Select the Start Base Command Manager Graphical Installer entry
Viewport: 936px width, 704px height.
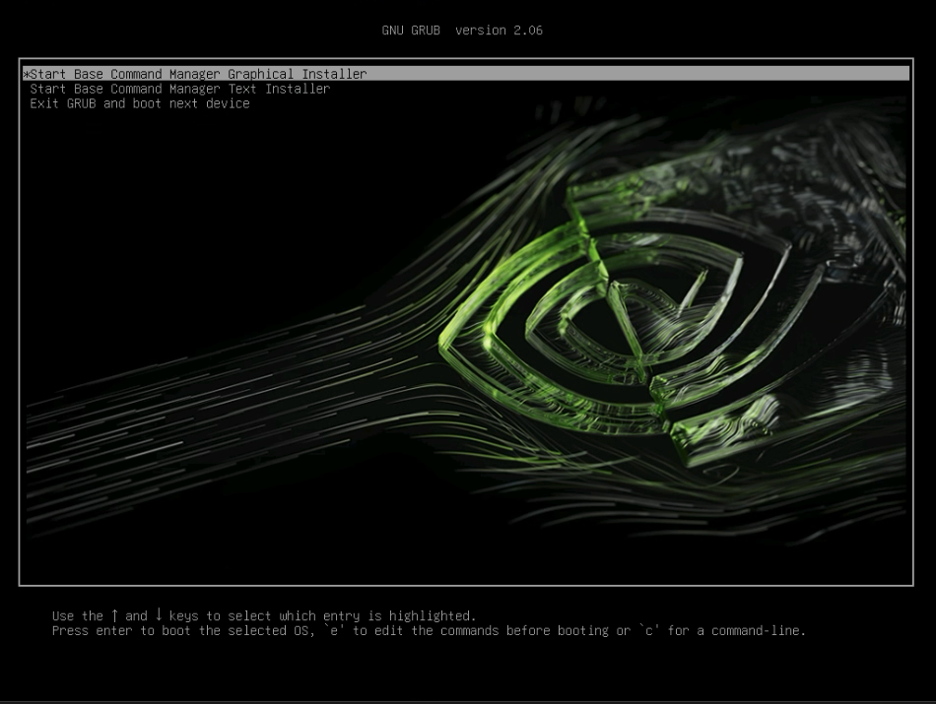pyautogui.click(x=198, y=74)
